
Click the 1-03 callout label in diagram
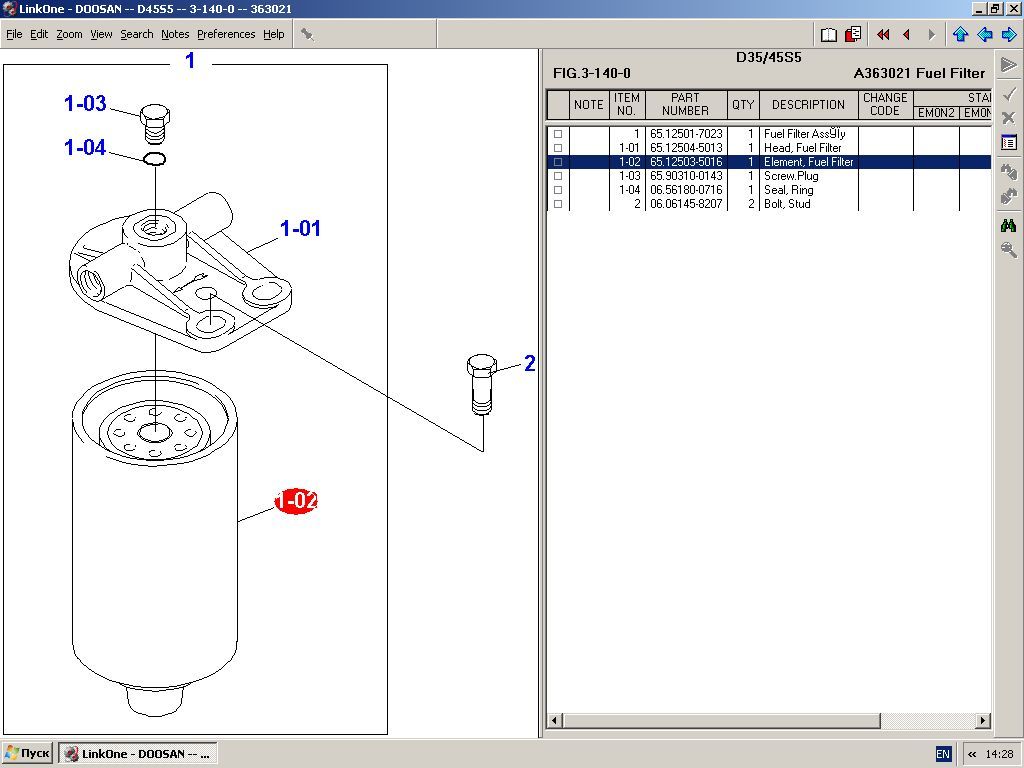pos(85,104)
